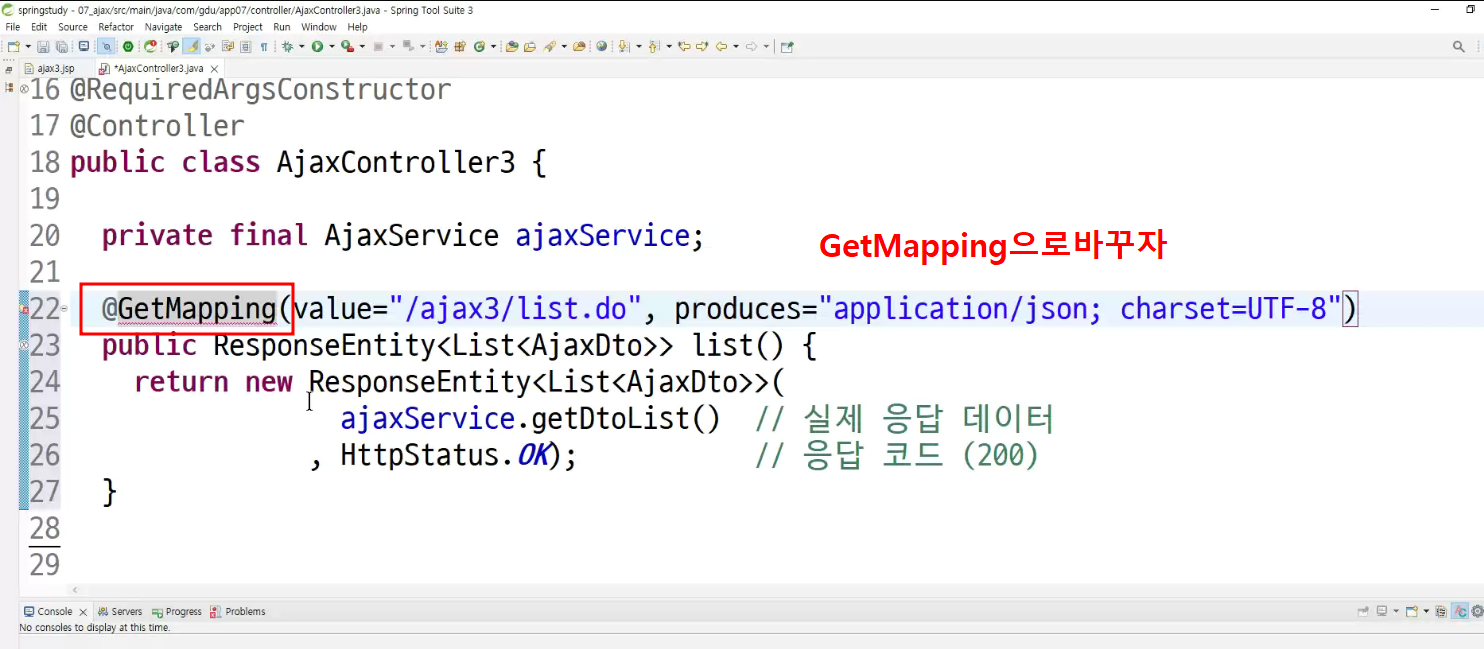Click the Previous Annotation icon
The height and width of the screenshot is (649, 1484).
pyautogui.click(x=653, y=46)
